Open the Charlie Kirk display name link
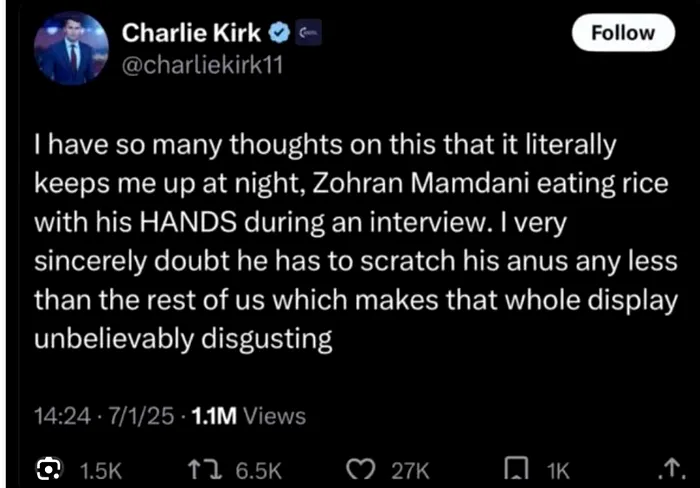The width and height of the screenshot is (700, 488). click(191, 33)
